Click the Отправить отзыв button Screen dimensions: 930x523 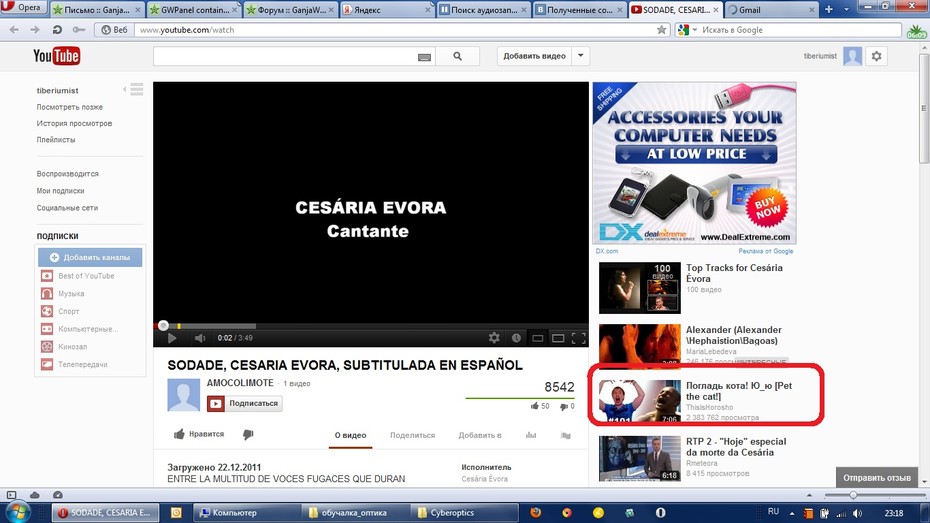pos(877,477)
